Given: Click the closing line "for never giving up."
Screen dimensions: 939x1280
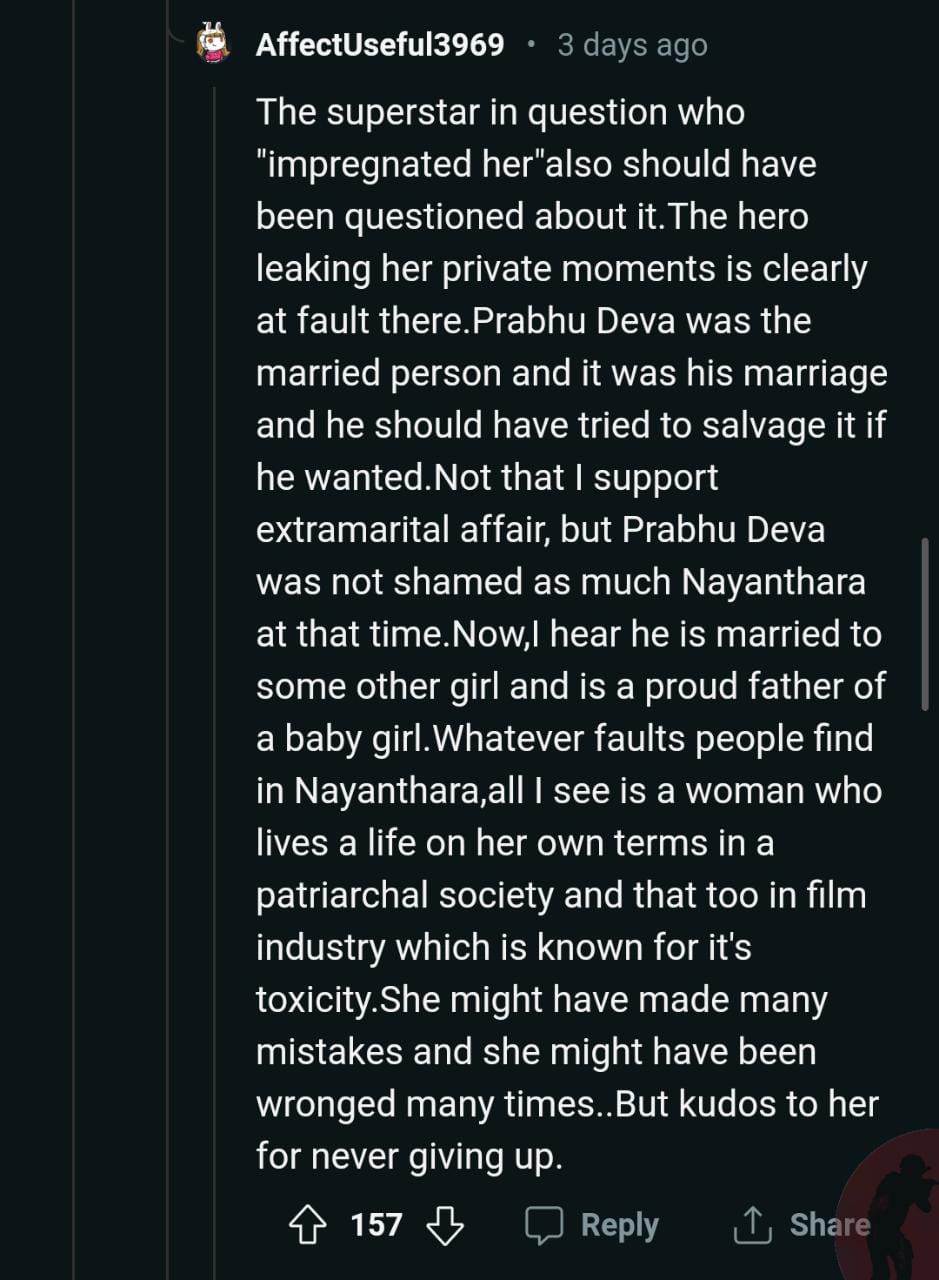Looking at the screenshot, I should point(410,1157).
